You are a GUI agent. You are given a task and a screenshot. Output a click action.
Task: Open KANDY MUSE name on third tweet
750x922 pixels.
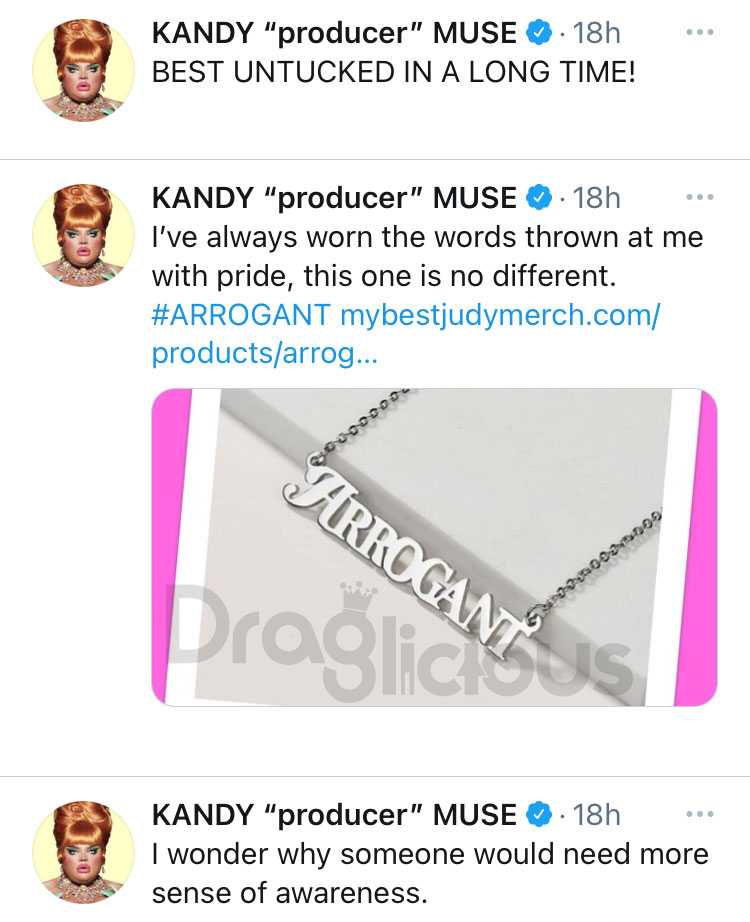334,814
